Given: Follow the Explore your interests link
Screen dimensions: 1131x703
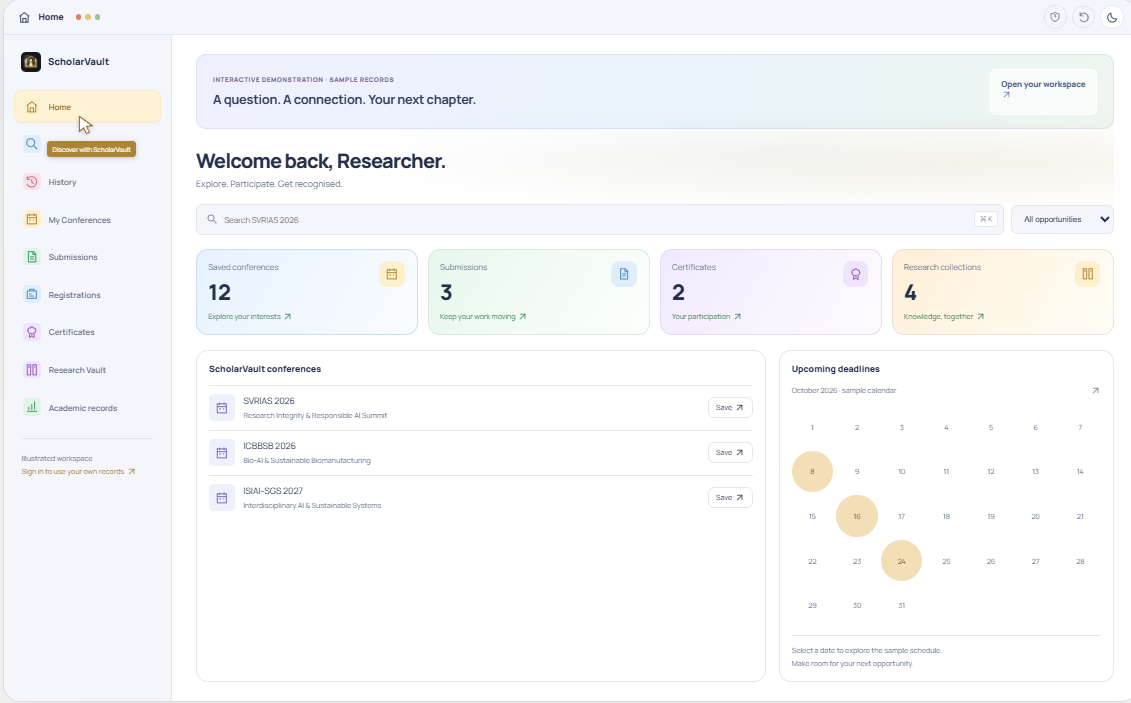Looking at the screenshot, I should tap(250, 317).
